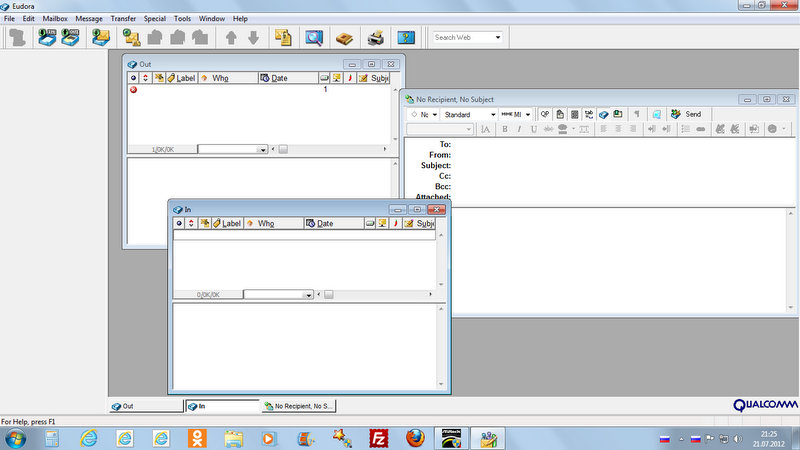Image resolution: width=800 pixels, height=450 pixels.
Task: Toggle Text as Document icon in message toolbar
Action: (x=560, y=114)
